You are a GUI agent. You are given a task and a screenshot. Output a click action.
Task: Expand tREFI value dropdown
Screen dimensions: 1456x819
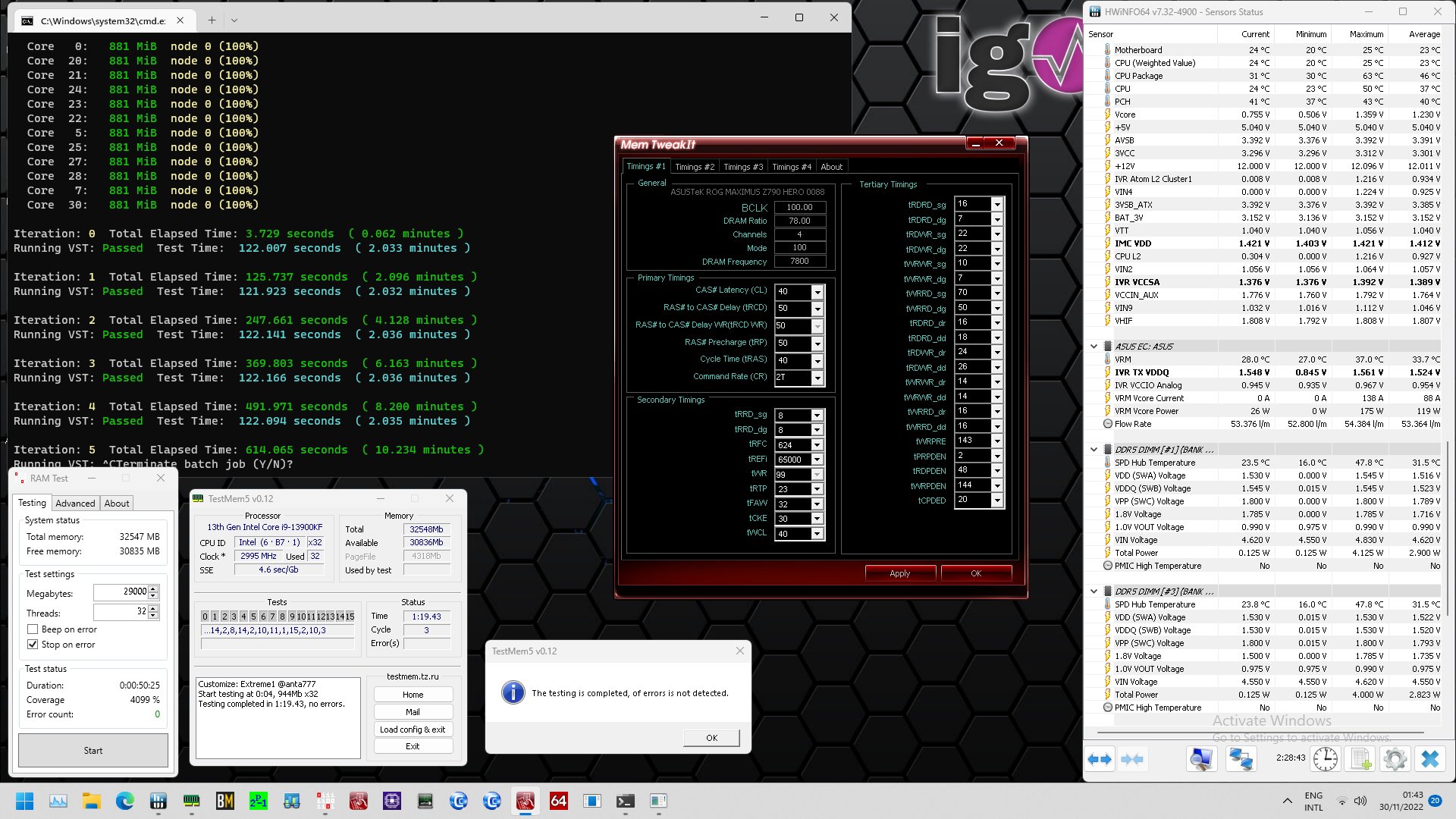coord(817,460)
